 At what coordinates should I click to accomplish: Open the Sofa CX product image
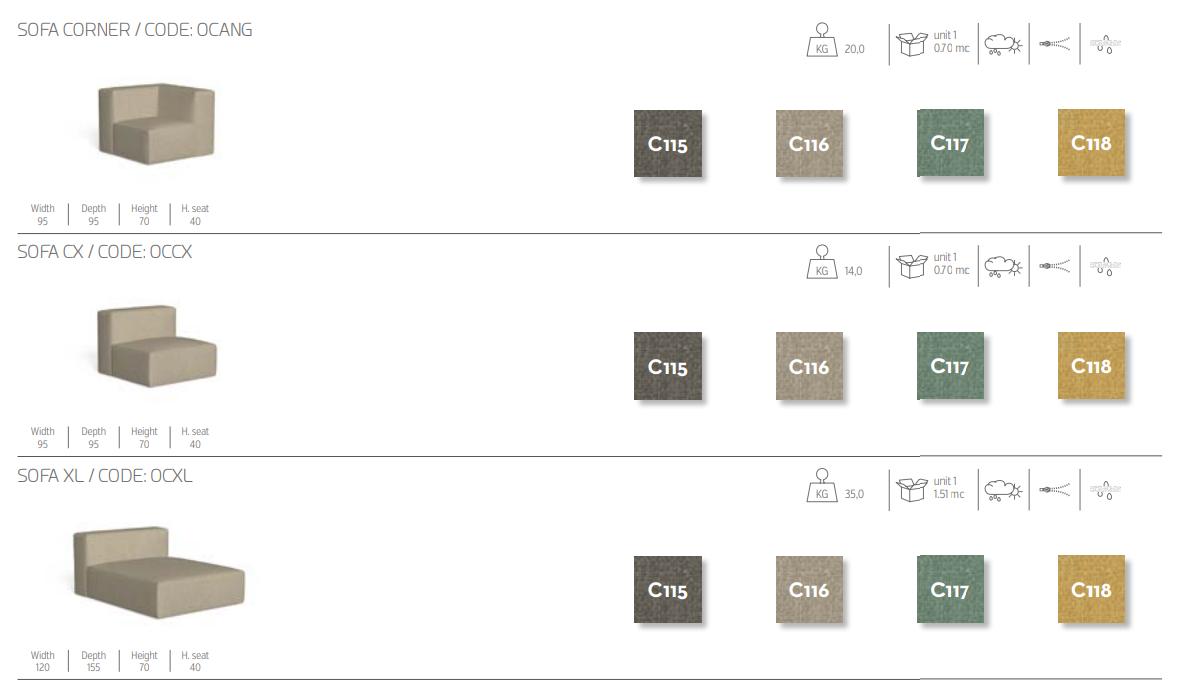(x=157, y=348)
